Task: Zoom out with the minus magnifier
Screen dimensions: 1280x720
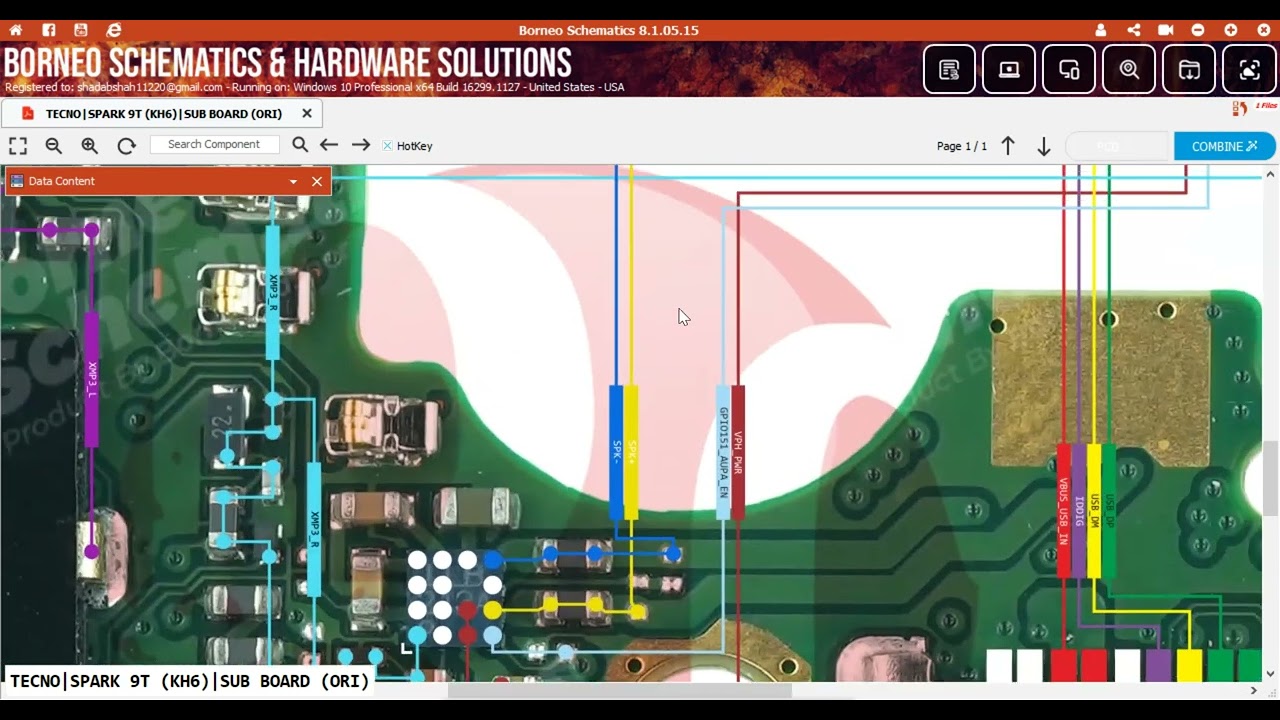Action: 54,146
